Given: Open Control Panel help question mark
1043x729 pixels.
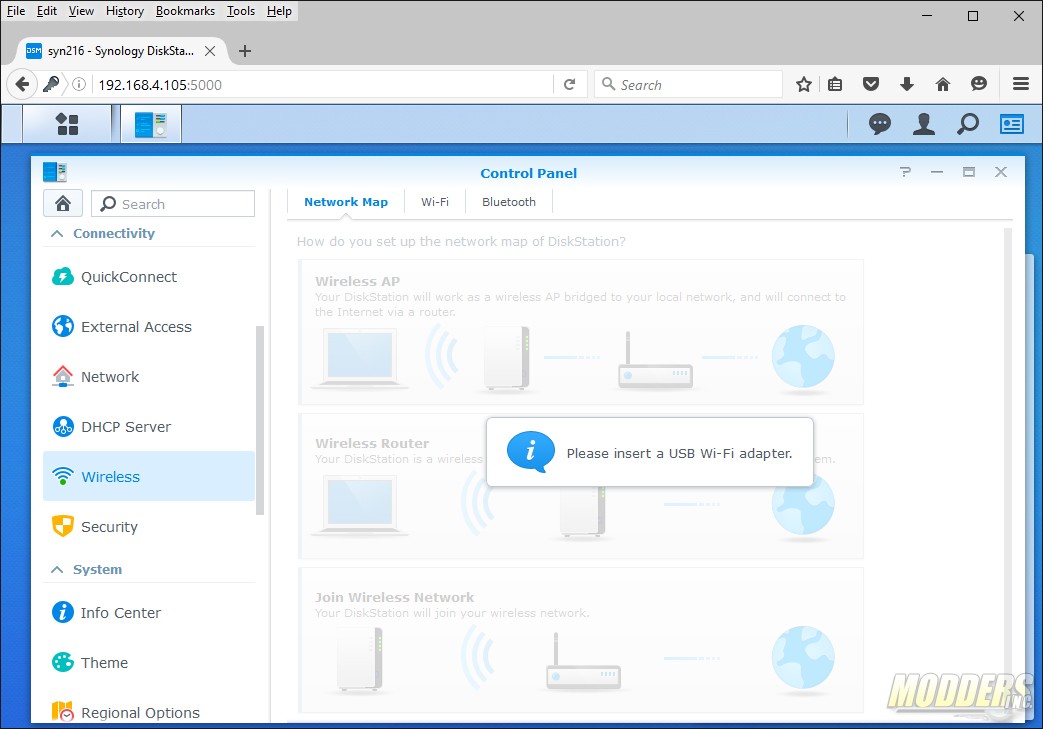Looking at the screenshot, I should click(905, 172).
